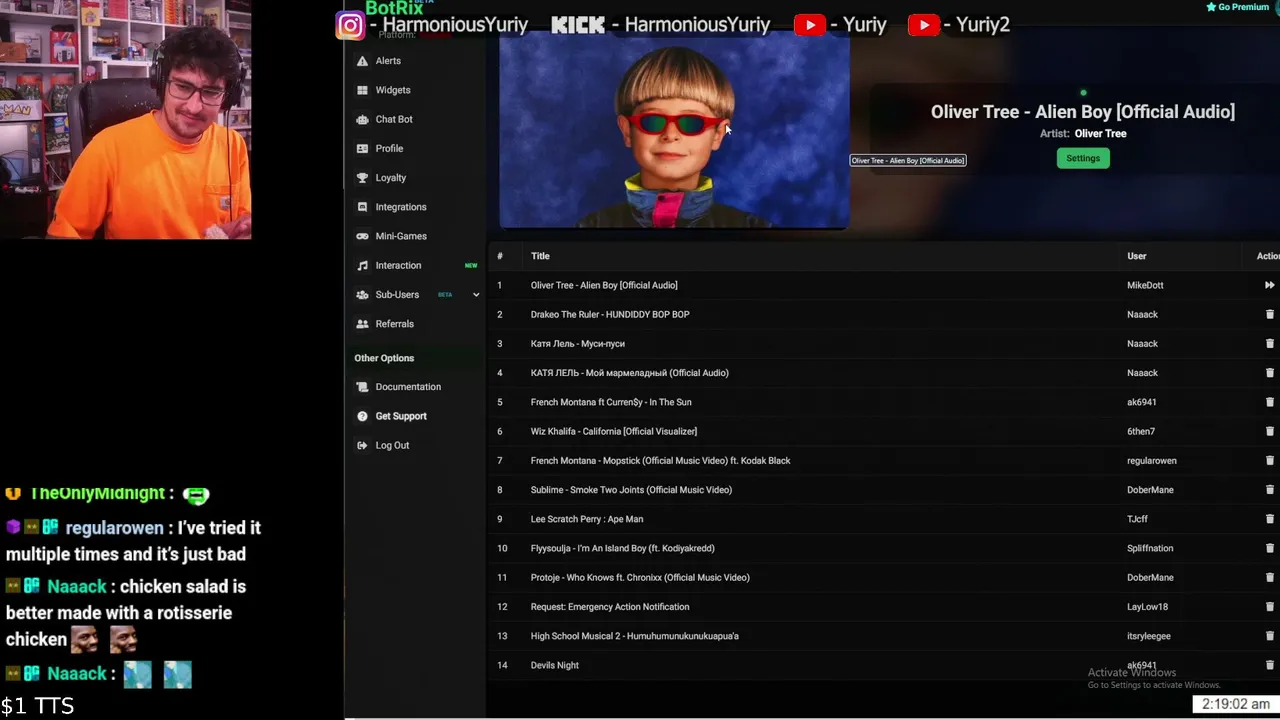Click the user name 'itsryleegee'

tap(1149, 636)
